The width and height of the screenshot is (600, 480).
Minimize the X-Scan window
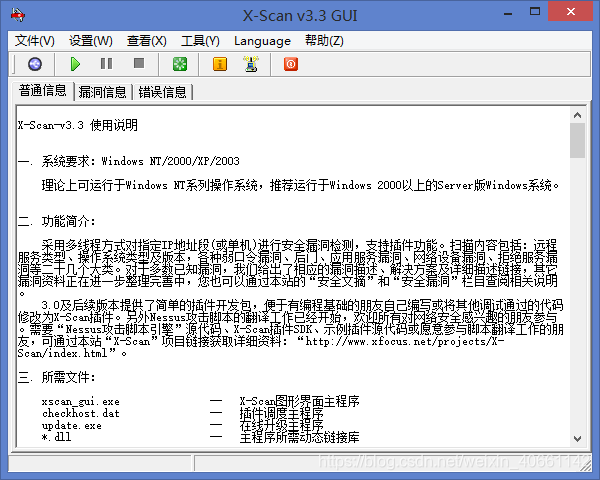pyautogui.click(x=508, y=13)
